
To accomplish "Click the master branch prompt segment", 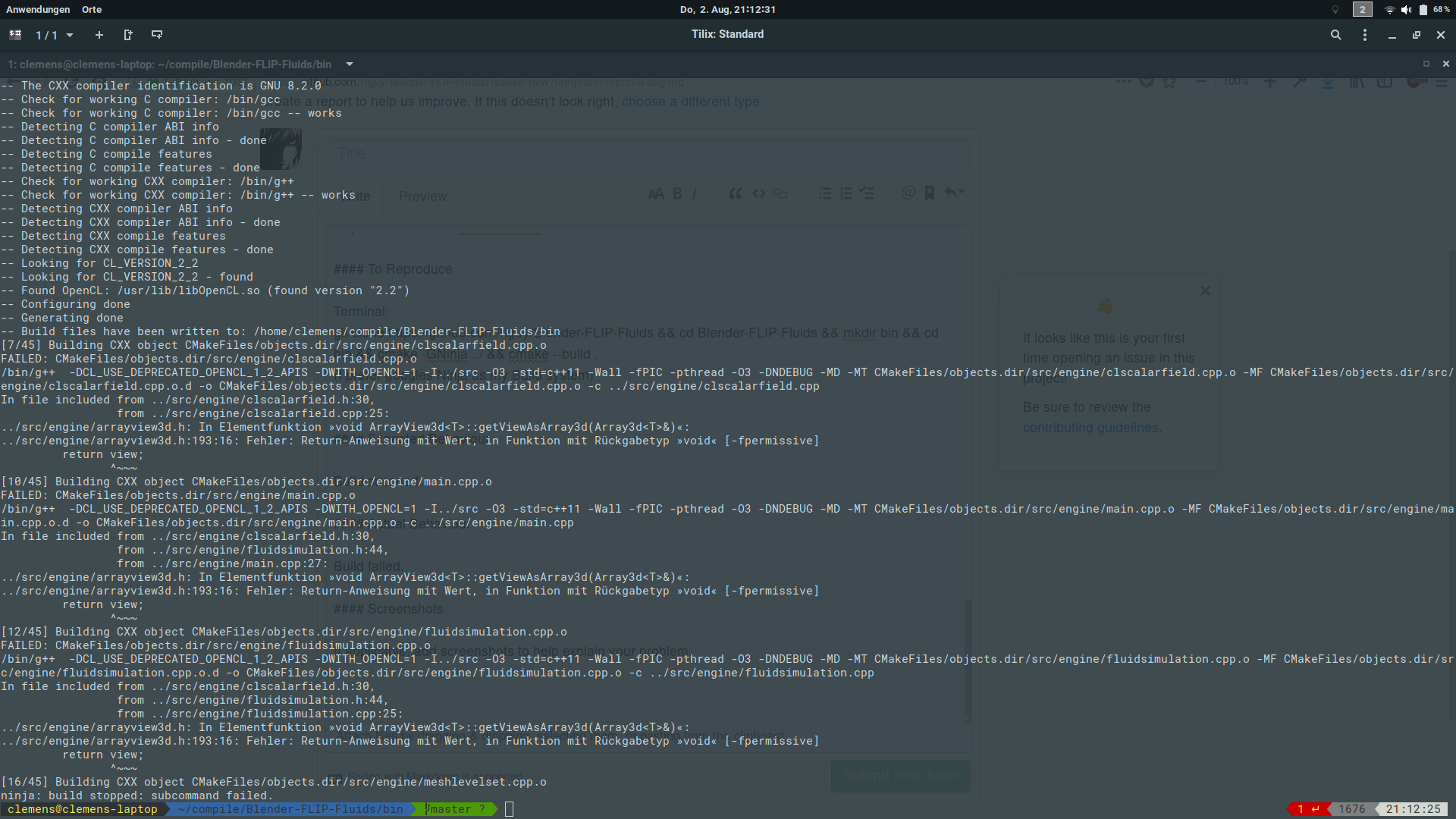I will coord(454,809).
